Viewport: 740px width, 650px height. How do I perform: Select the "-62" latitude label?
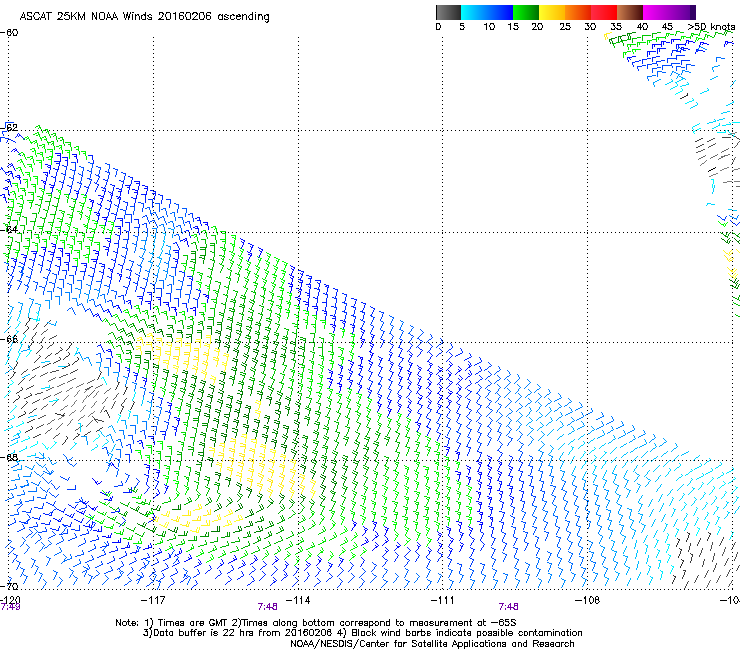click(9, 127)
